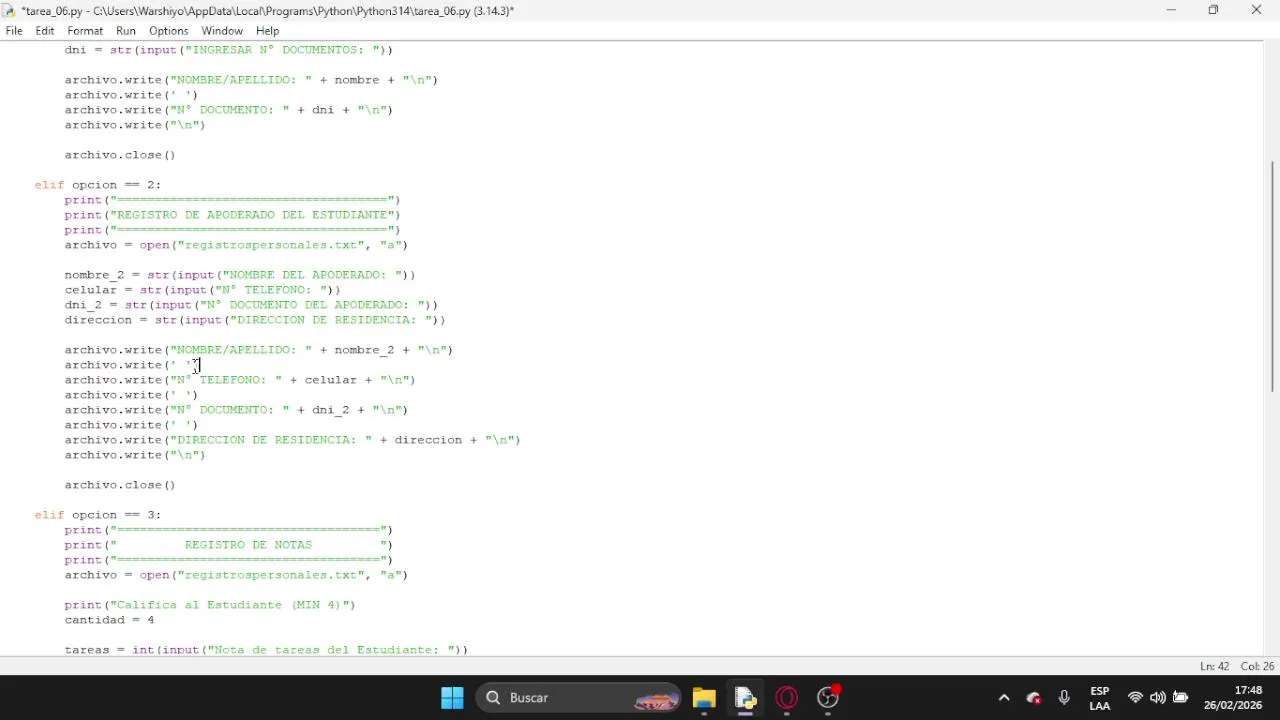This screenshot has width=1280, height=720.
Task: Open the Options menu
Action: [169, 31]
